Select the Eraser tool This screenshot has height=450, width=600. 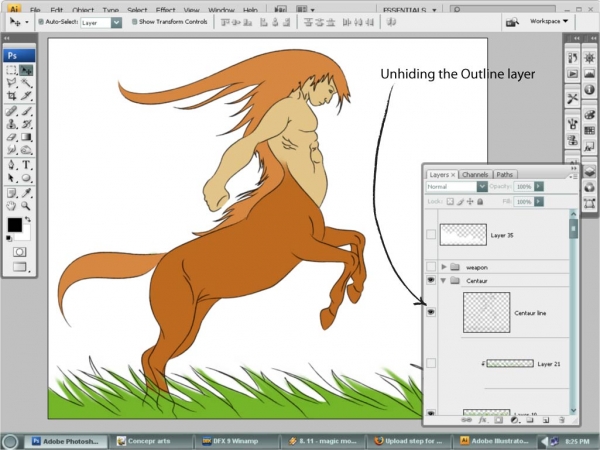[x=11, y=137]
